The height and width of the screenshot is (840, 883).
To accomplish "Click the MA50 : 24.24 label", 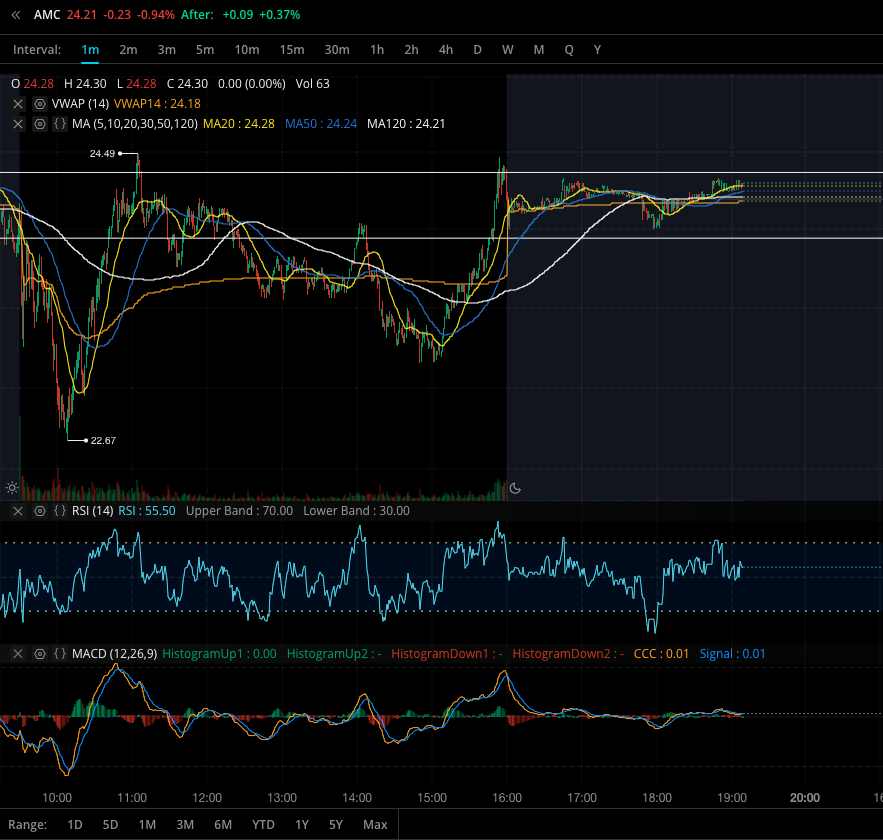I will (321, 124).
